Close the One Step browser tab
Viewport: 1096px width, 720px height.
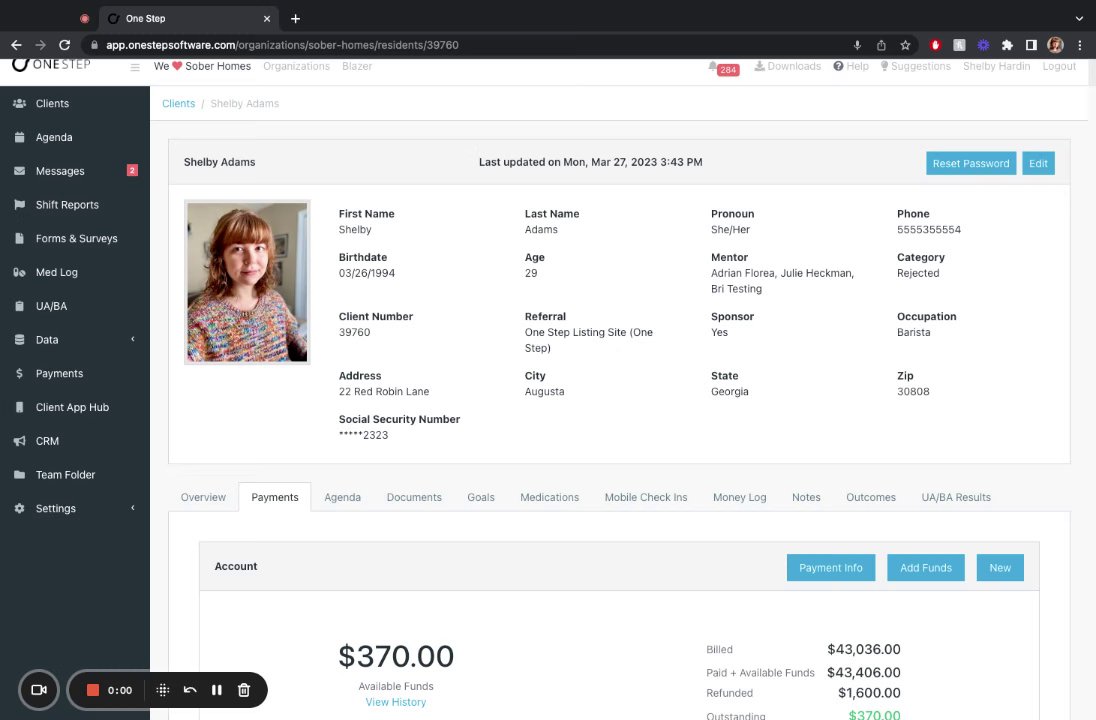click(266, 19)
